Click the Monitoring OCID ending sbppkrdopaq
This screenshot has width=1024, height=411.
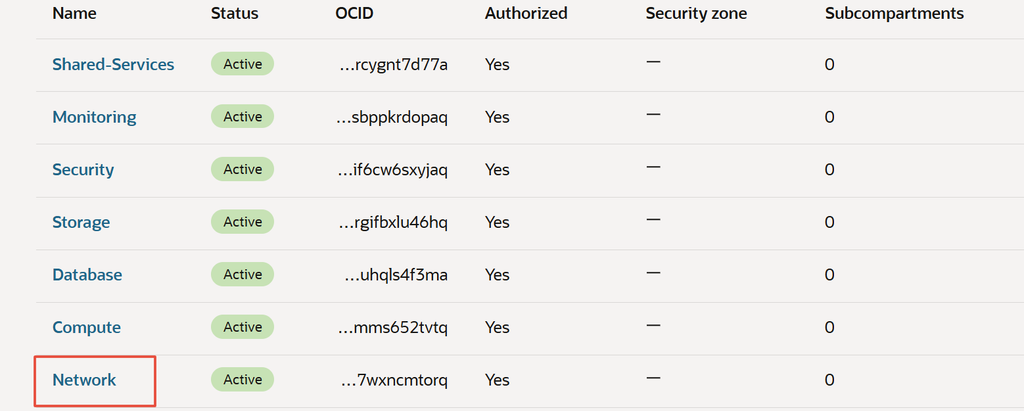(x=393, y=117)
